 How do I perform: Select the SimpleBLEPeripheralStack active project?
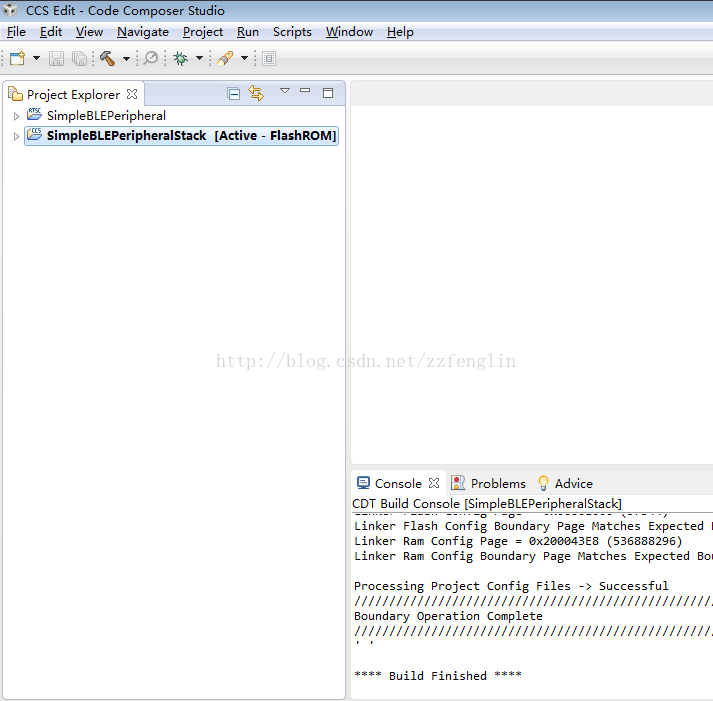click(181, 136)
